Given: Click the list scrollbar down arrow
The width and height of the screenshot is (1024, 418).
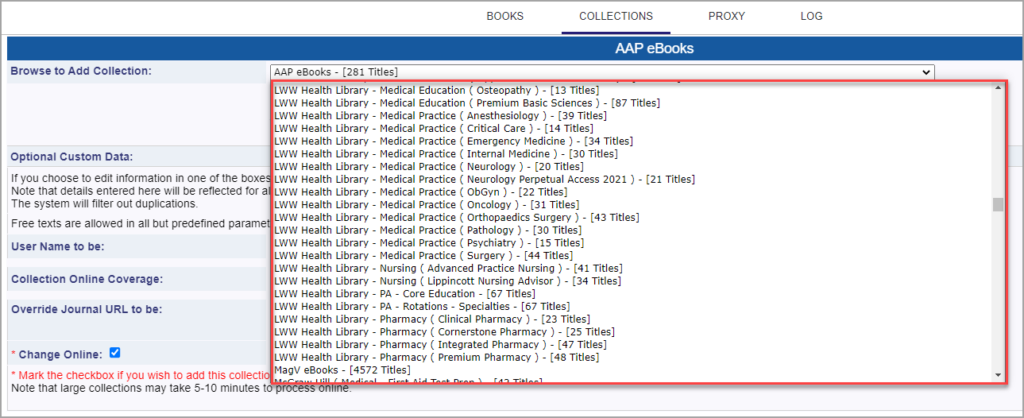Looking at the screenshot, I should (x=997, y=375).
